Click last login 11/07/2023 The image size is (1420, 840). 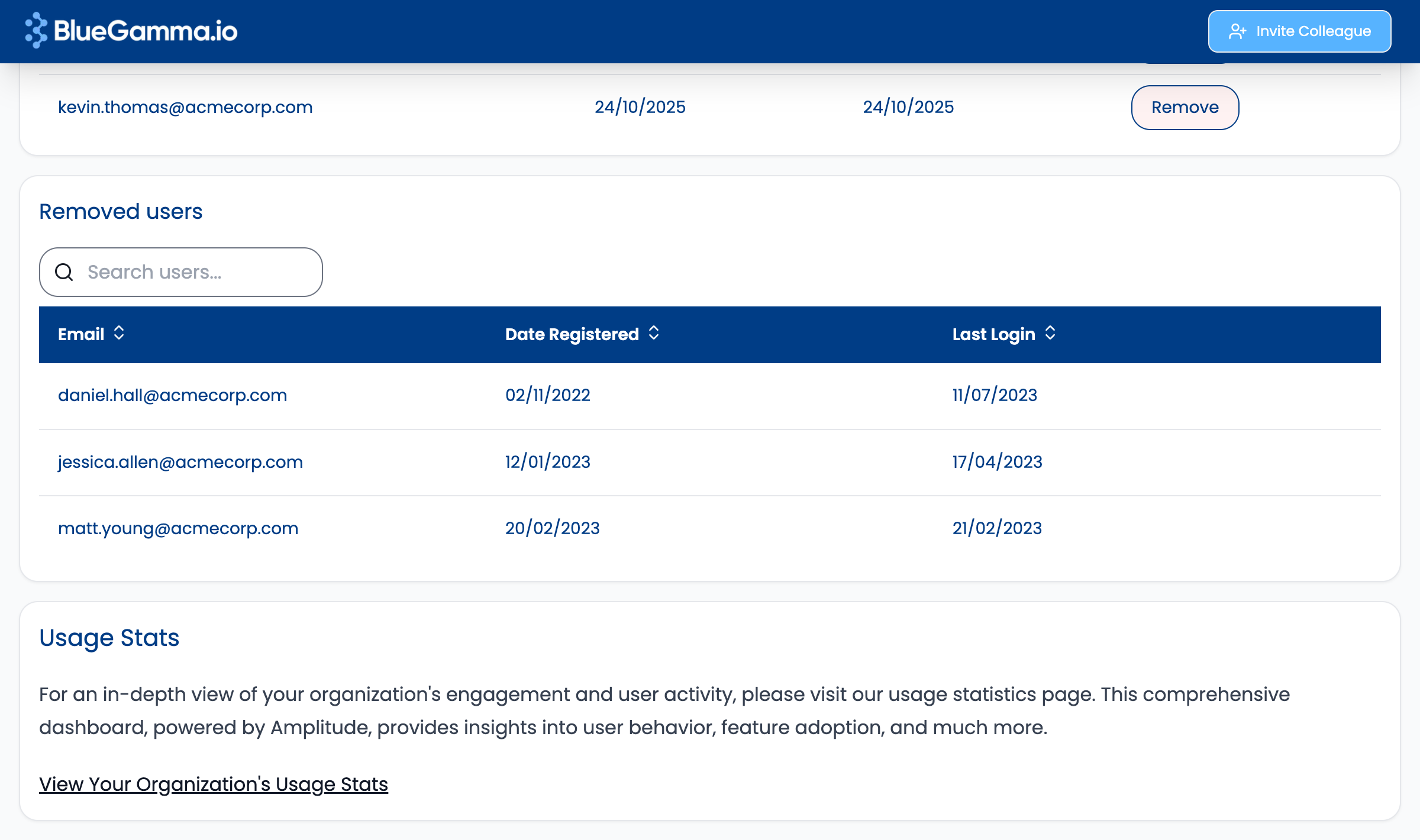[995, 395]
